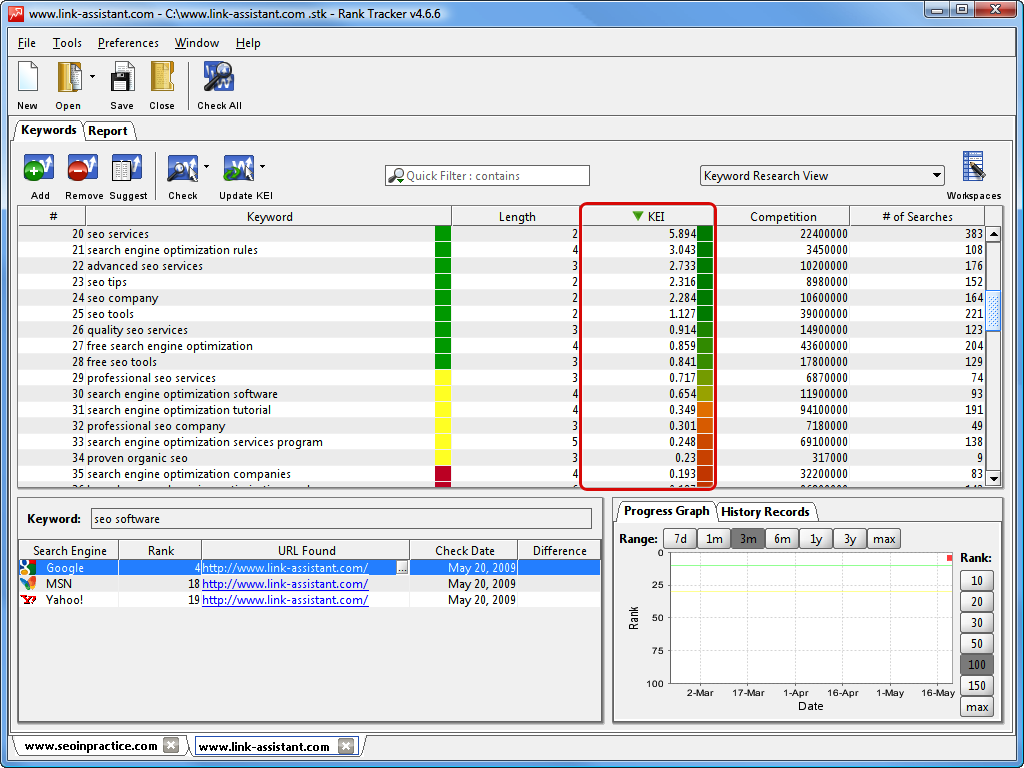Screen dimensions: 1024x768
Task: Click the ellipsis button beside Google URL
Action: tap(402, 568)
